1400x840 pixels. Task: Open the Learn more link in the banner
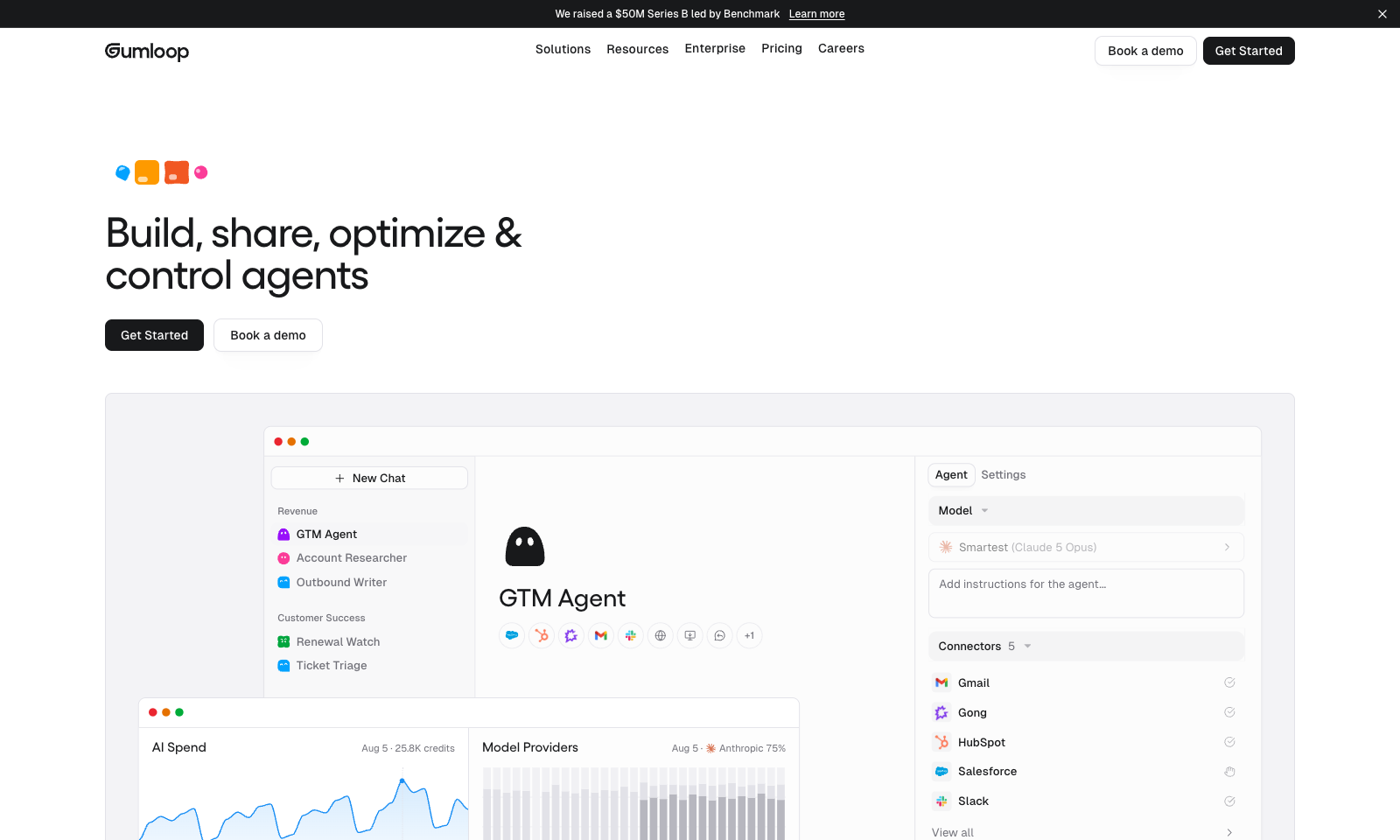pyautogui.click(x=816, y=14)
